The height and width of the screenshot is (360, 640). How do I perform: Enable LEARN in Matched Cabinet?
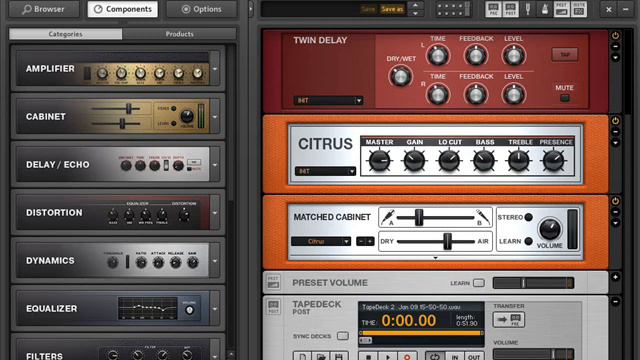pyautogui.click(x=529, y=241)
